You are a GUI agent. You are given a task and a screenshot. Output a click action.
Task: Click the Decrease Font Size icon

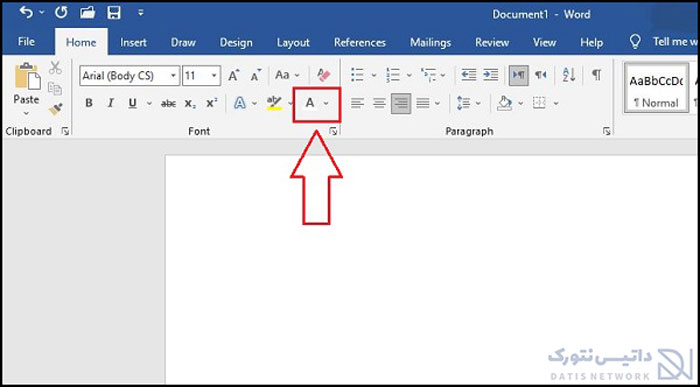(x=256, y=75)
